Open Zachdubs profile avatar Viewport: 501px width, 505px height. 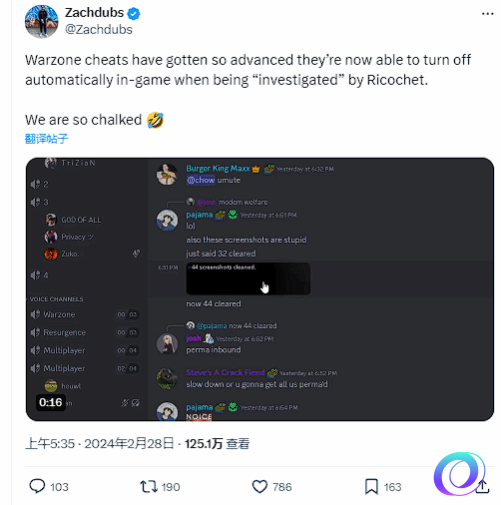click(42, 21)
